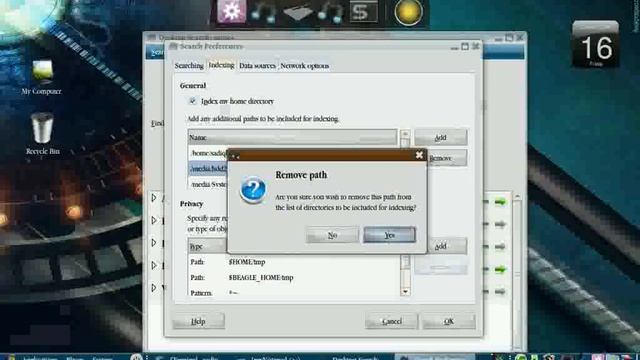640x360 pixels.
Task: Toggle the Index my home directory checkbox
Action: [x=192, y=101]
